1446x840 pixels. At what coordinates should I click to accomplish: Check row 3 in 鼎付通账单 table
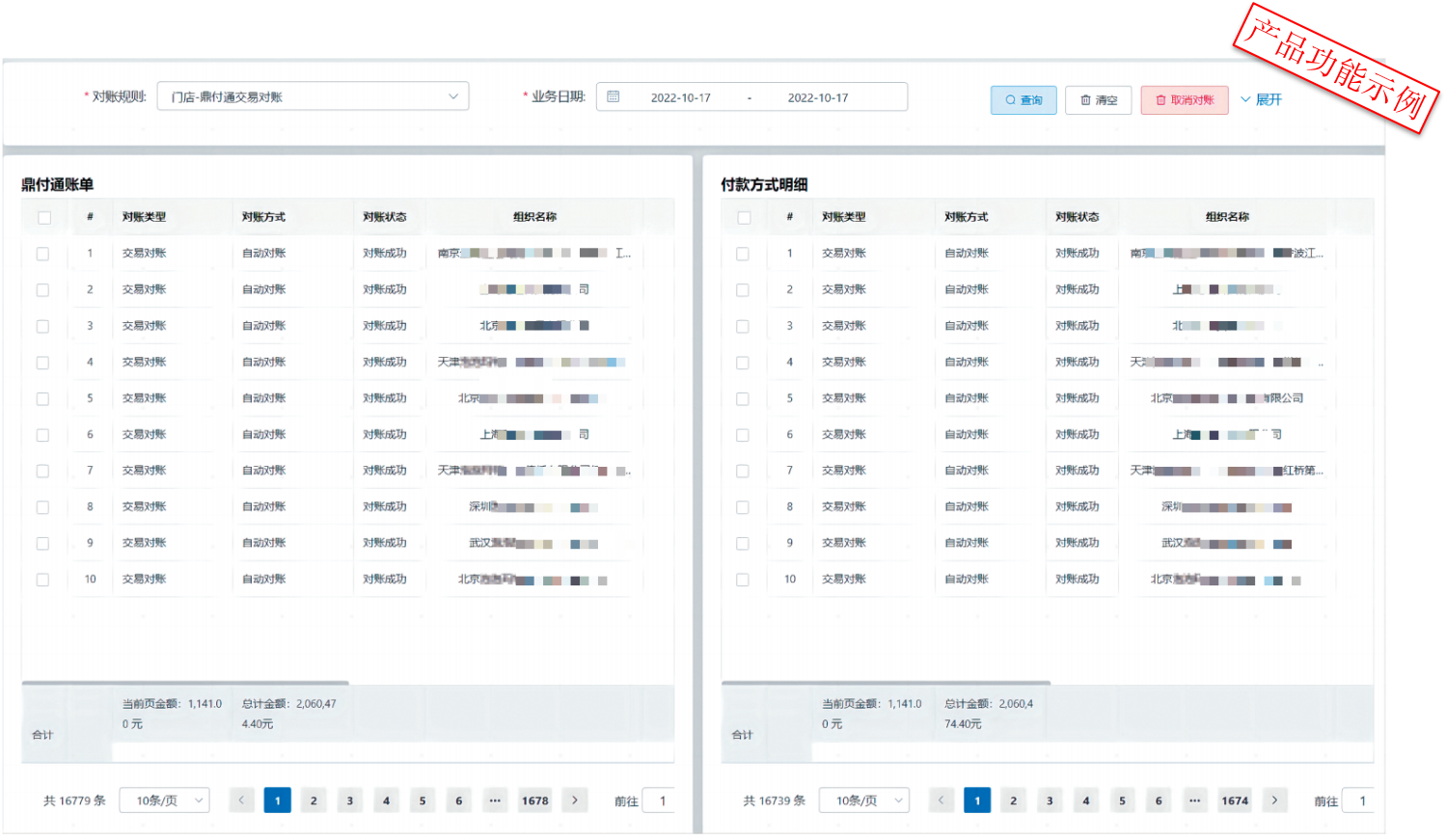42,327
